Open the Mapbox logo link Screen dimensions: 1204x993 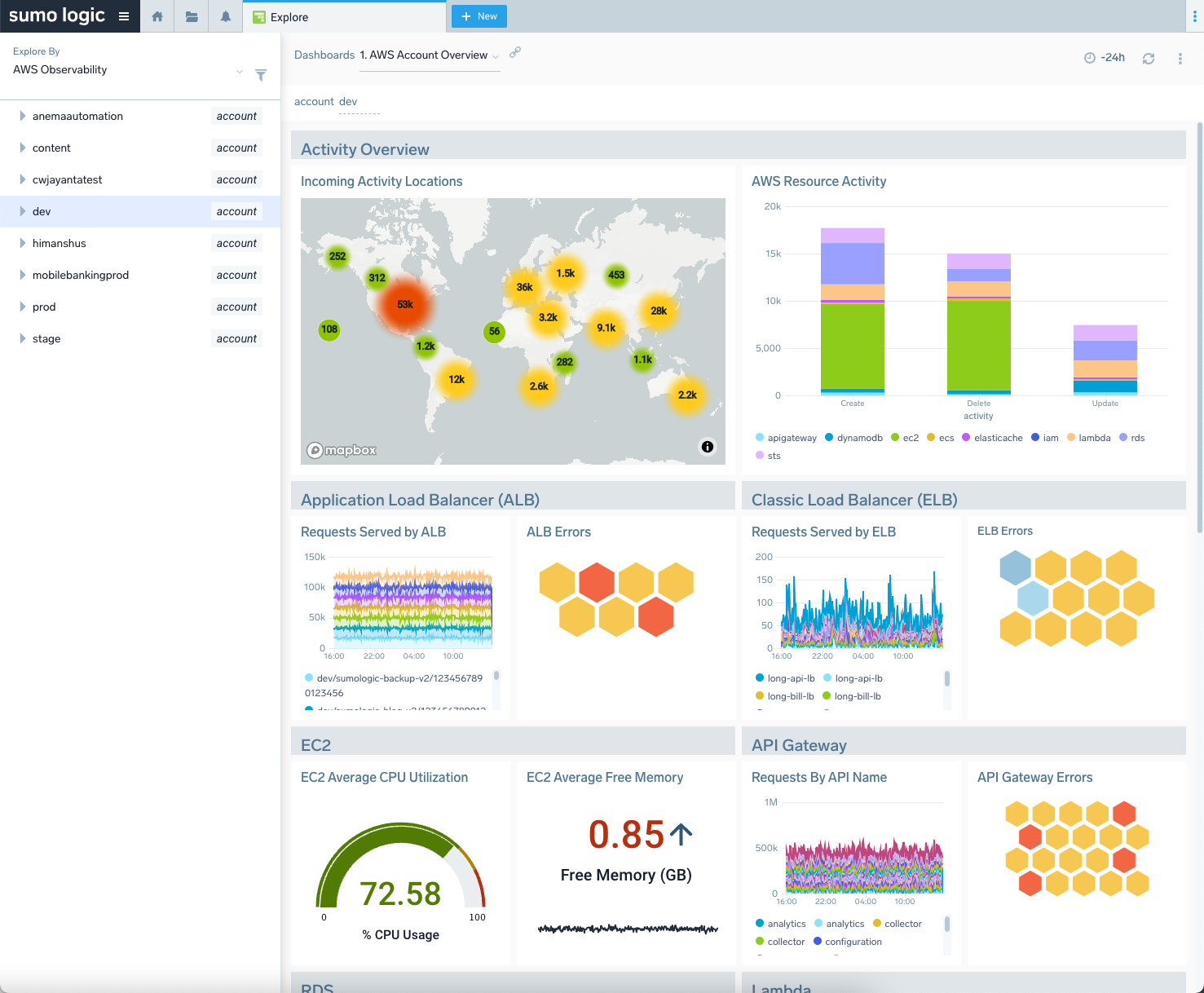tap(342, 450)
